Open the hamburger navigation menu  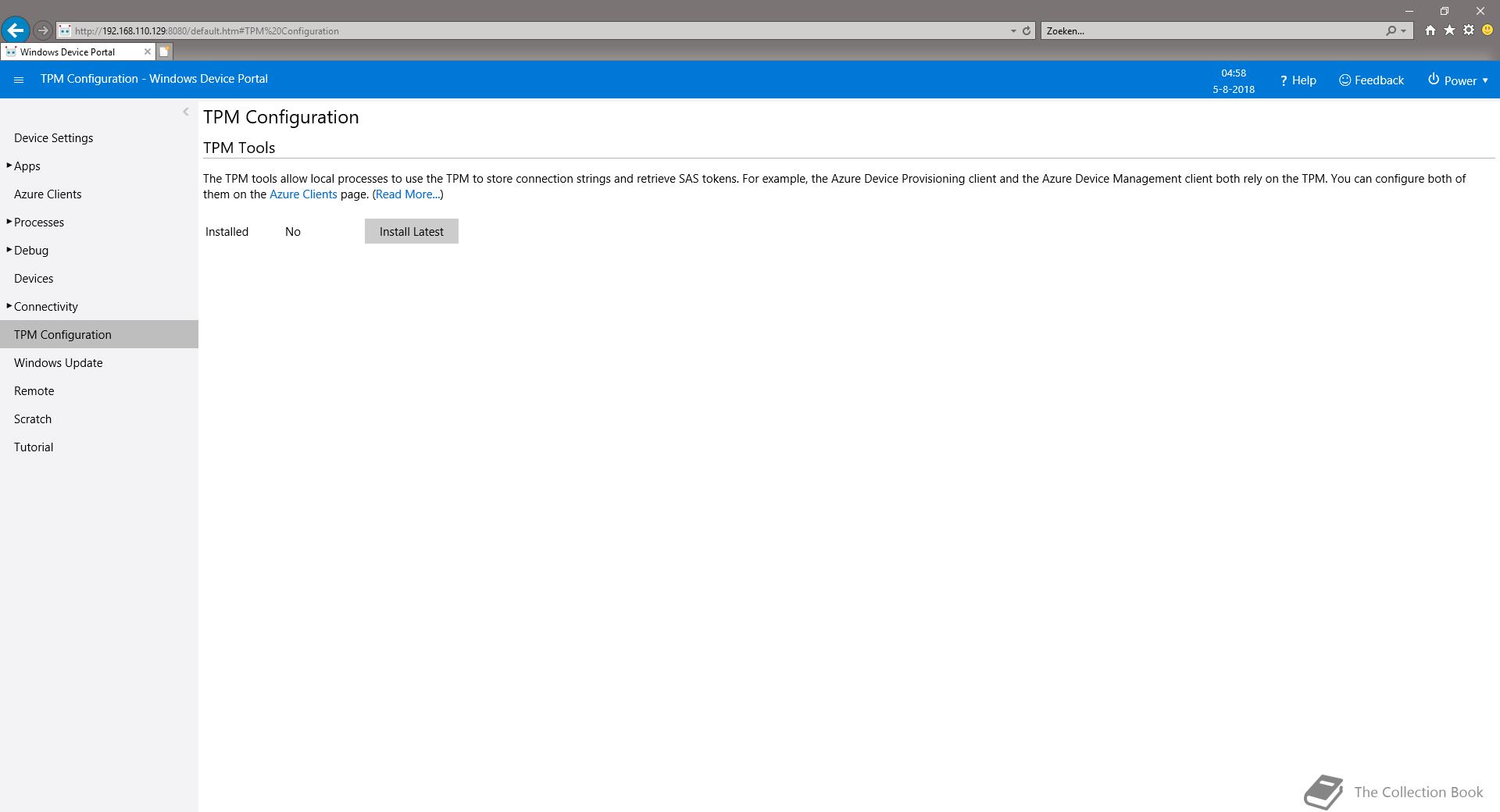[x=19, y=80]
